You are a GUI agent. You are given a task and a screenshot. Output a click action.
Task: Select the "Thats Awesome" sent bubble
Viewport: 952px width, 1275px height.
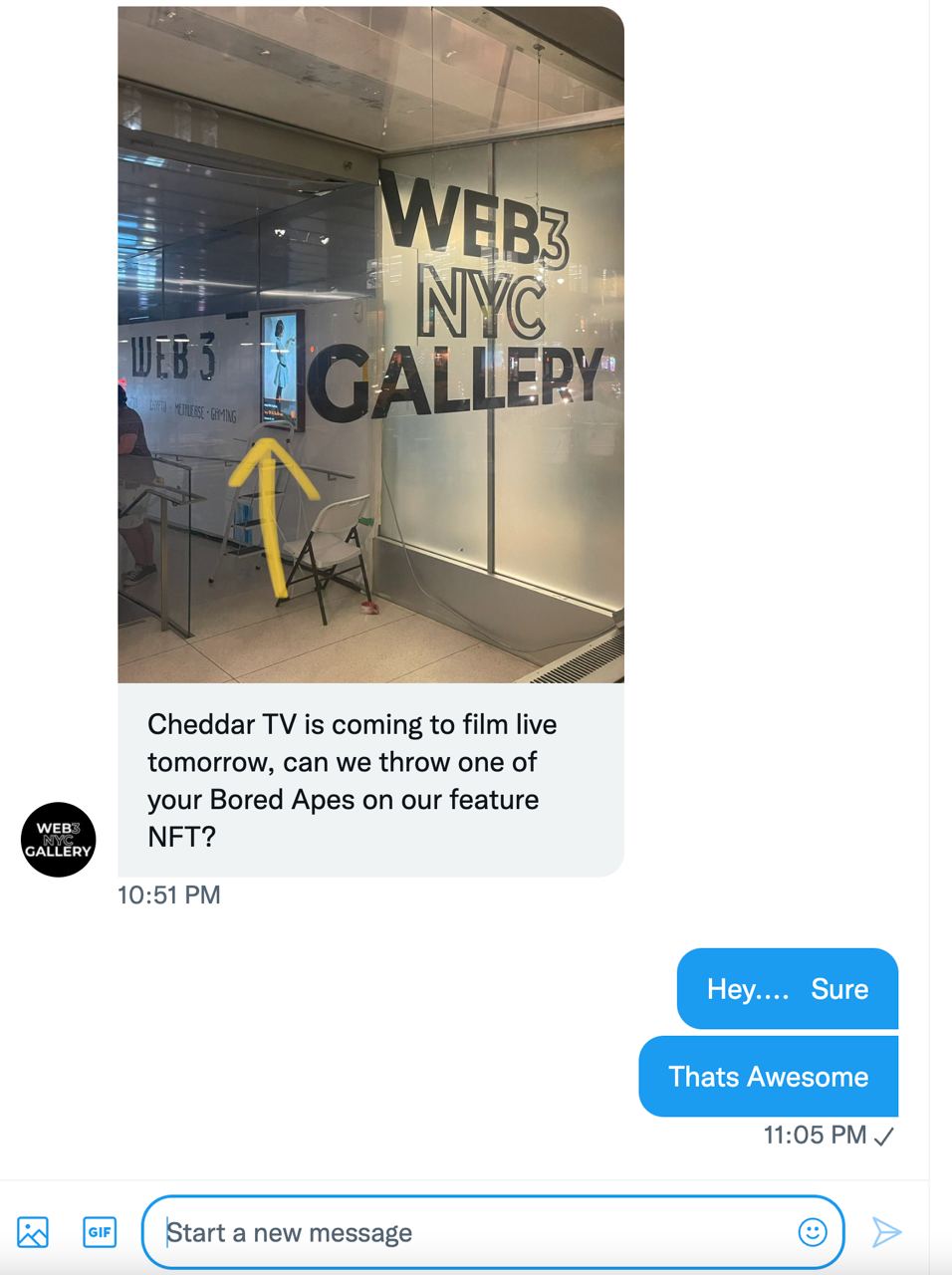click(768, 1076)
